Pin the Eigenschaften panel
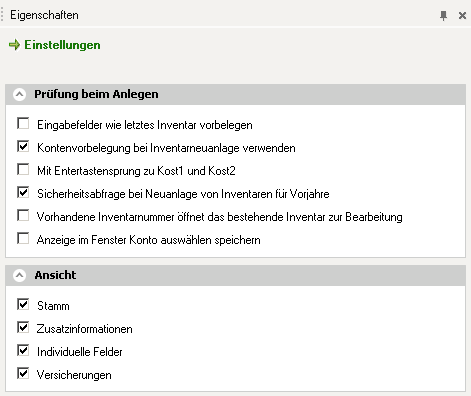Image resolution: width=471 pixels, height=396 pixels. tap(443, 15)
